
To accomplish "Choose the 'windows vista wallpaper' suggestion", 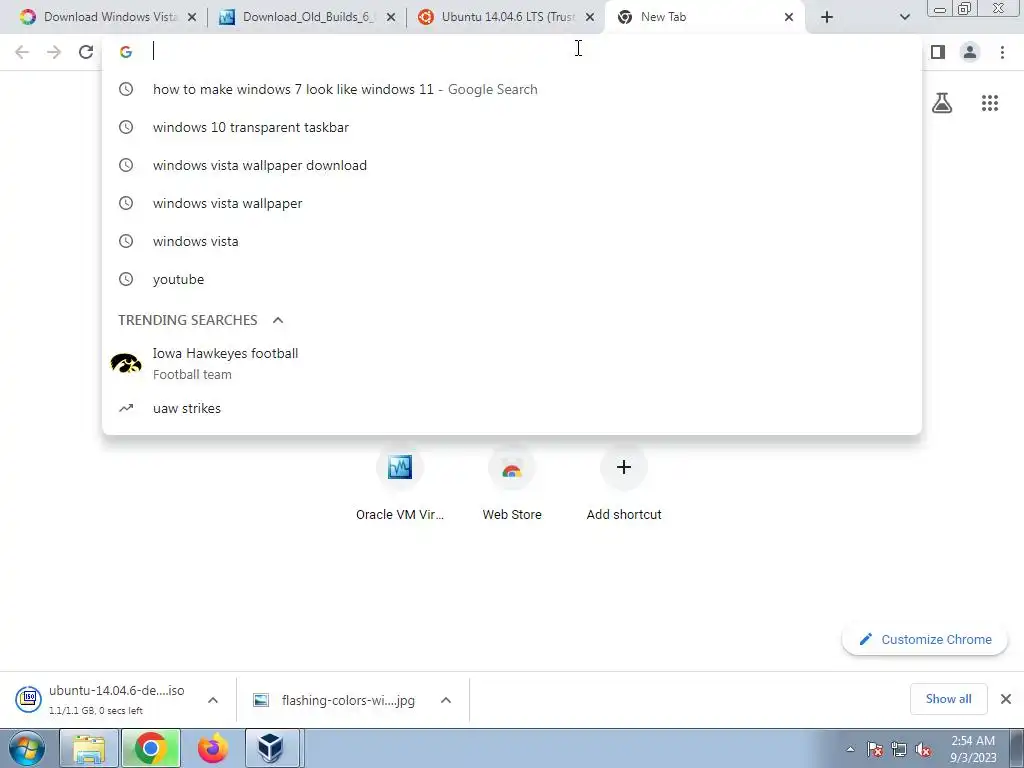I will (512, 203).
